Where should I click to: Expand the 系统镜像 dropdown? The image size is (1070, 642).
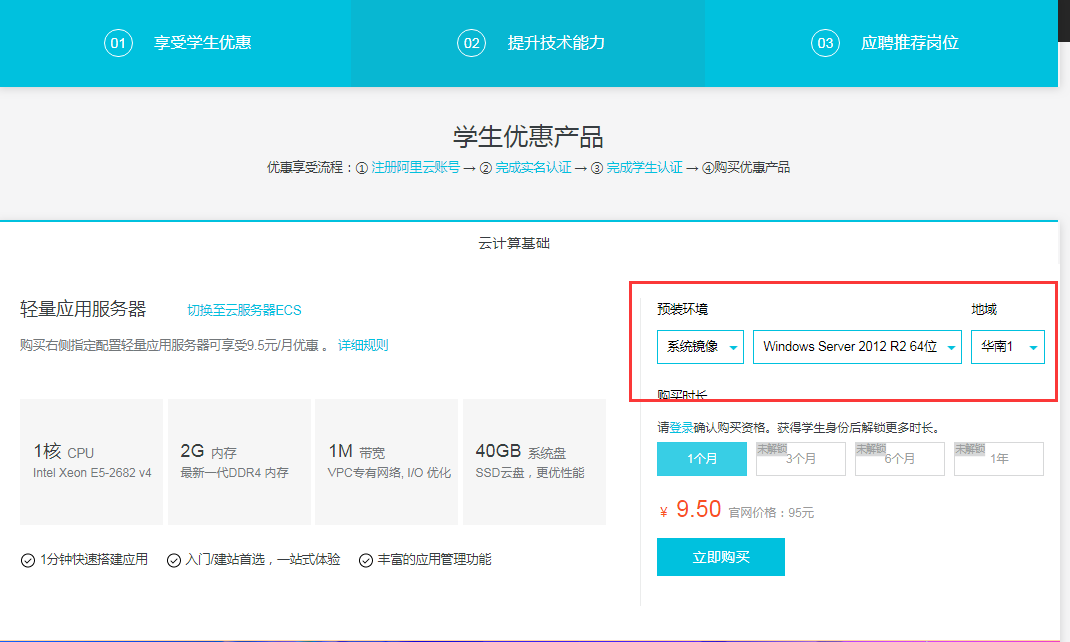tap(700, 347)
